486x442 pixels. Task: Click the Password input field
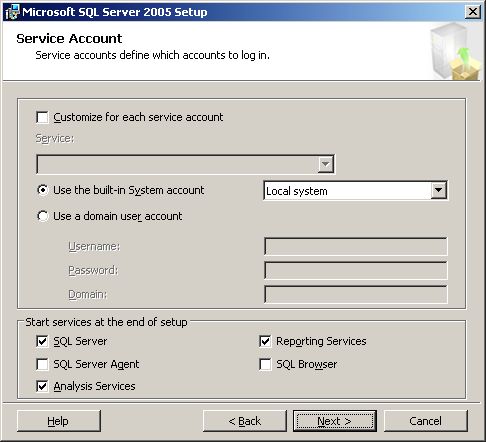click(x=355, y=270)
